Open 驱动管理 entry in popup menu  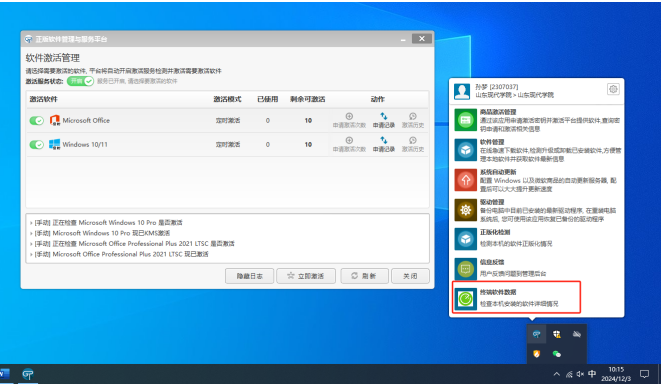pyautogui.click(x=537, y=210)
